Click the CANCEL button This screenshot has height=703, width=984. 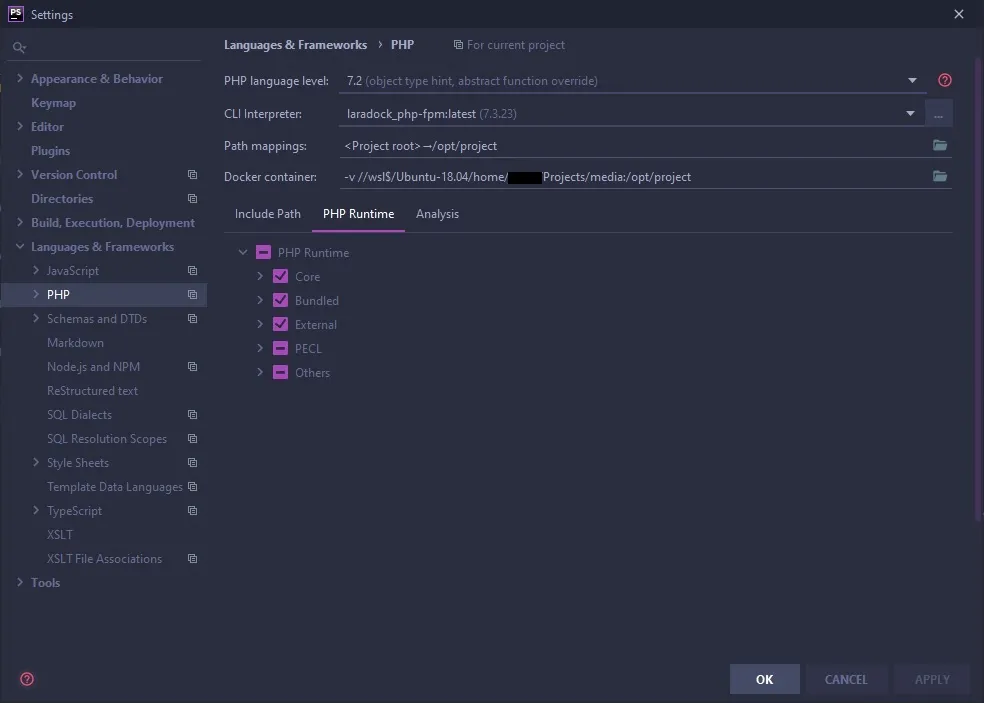click(x=846, y=679)
